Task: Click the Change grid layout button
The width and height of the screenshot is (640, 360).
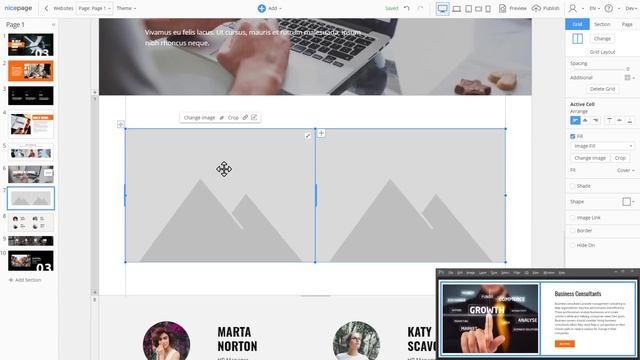Action: tap(602, 39)
